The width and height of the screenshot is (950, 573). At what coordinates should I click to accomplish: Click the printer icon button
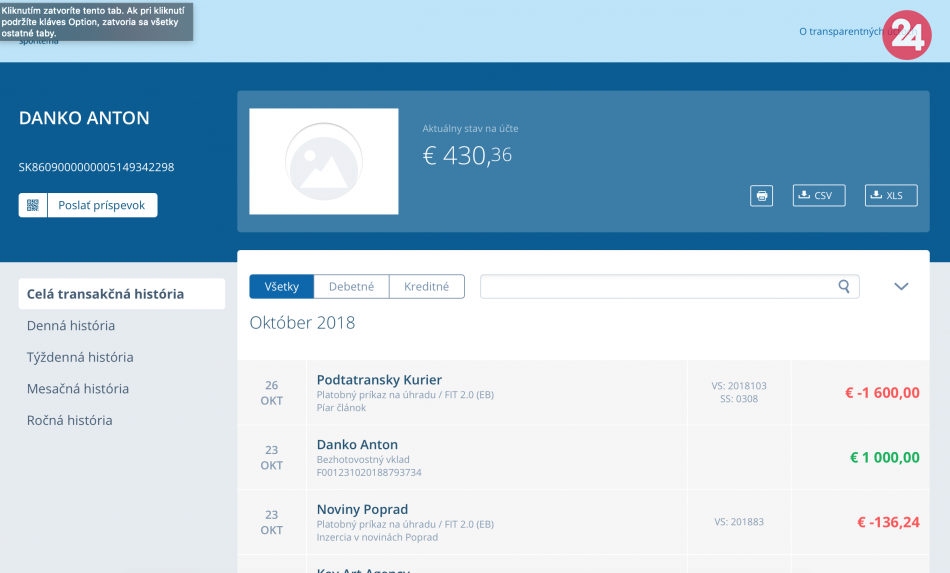point(762,196)
